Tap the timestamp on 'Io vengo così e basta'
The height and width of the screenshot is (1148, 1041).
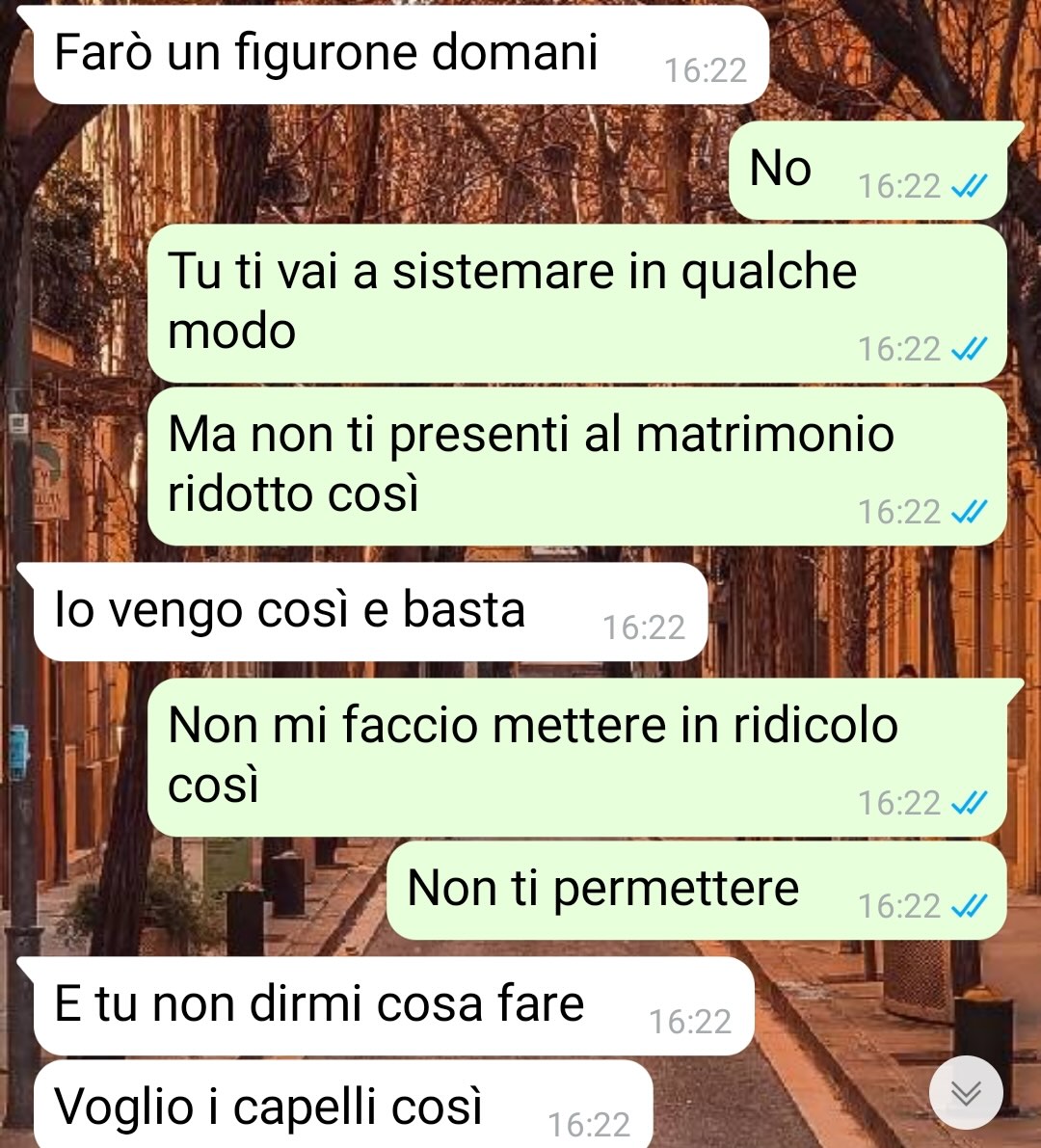644,628
